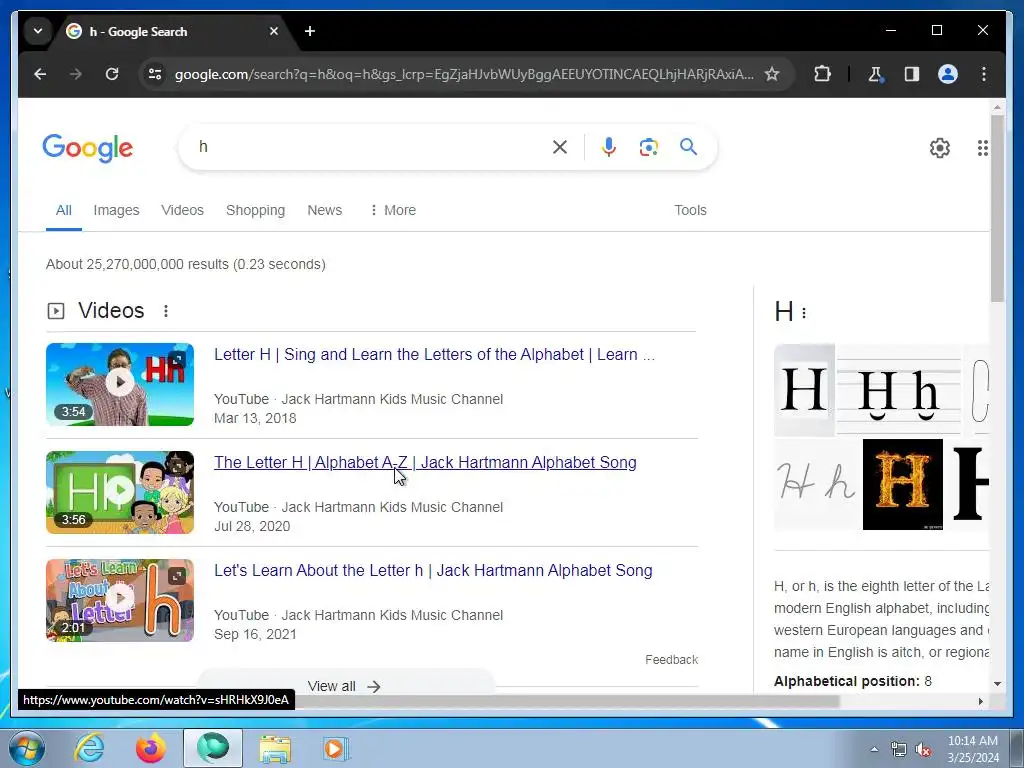Search by image with the camera icon

(648, 147)
